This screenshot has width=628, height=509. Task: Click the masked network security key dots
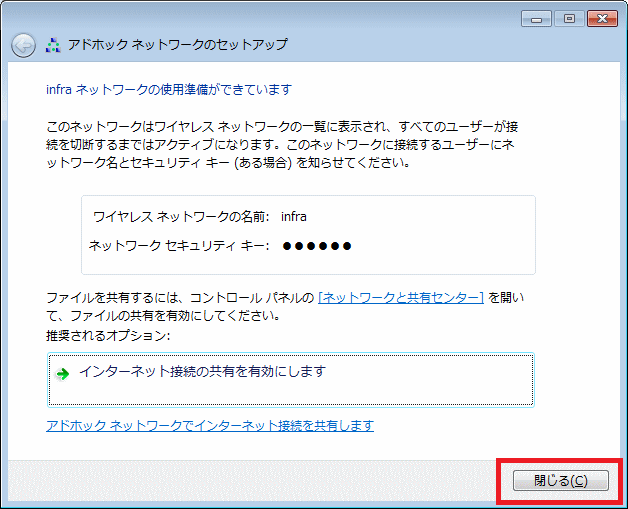317,246
